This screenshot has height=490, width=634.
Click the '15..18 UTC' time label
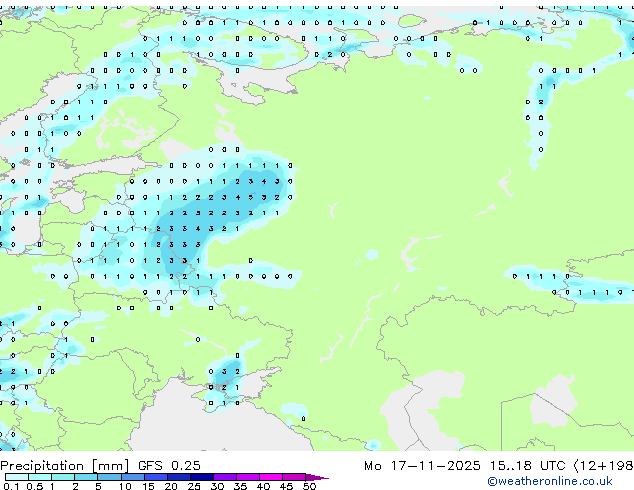click(527, 466)
